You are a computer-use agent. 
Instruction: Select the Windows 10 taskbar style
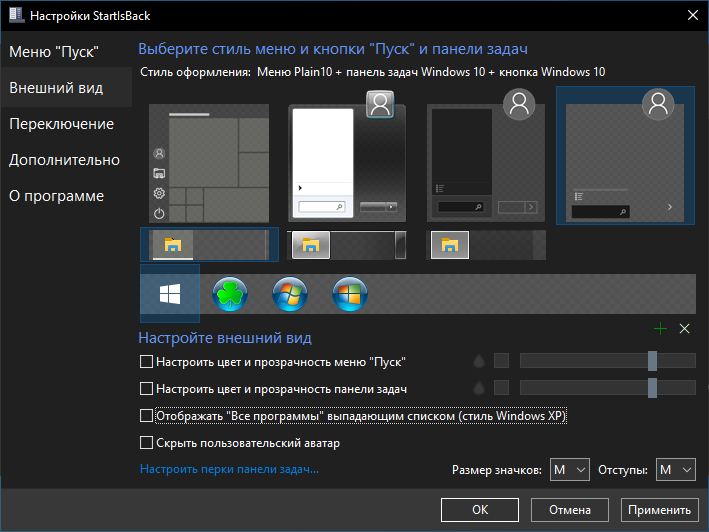(x=209, y=245)
